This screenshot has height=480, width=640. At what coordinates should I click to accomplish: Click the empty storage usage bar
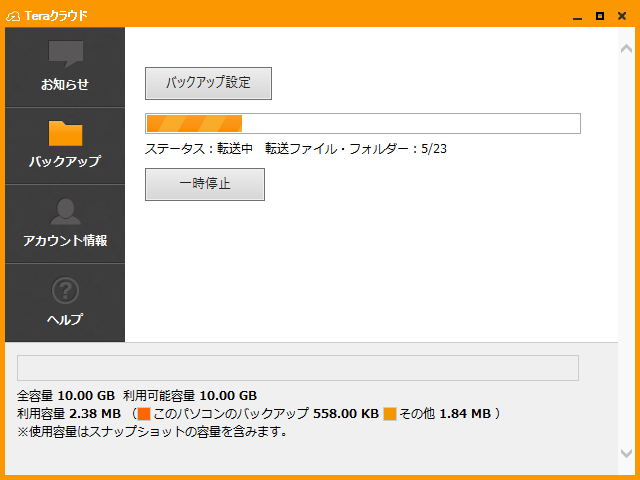(298, 367)
